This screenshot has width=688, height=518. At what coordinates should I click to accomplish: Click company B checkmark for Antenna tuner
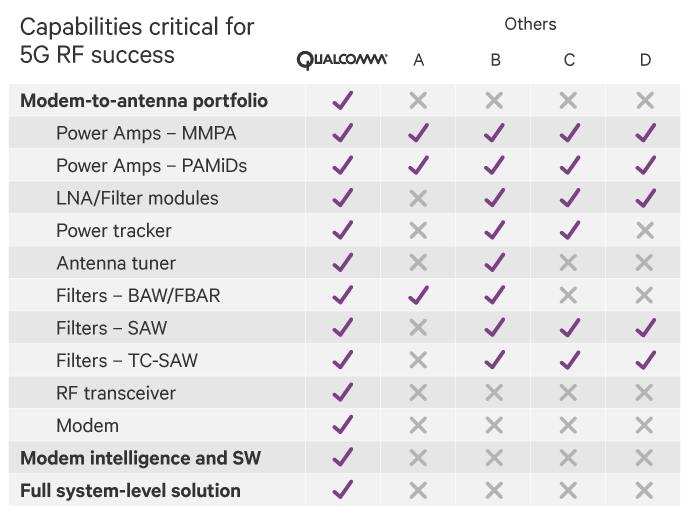pos(495,263)
